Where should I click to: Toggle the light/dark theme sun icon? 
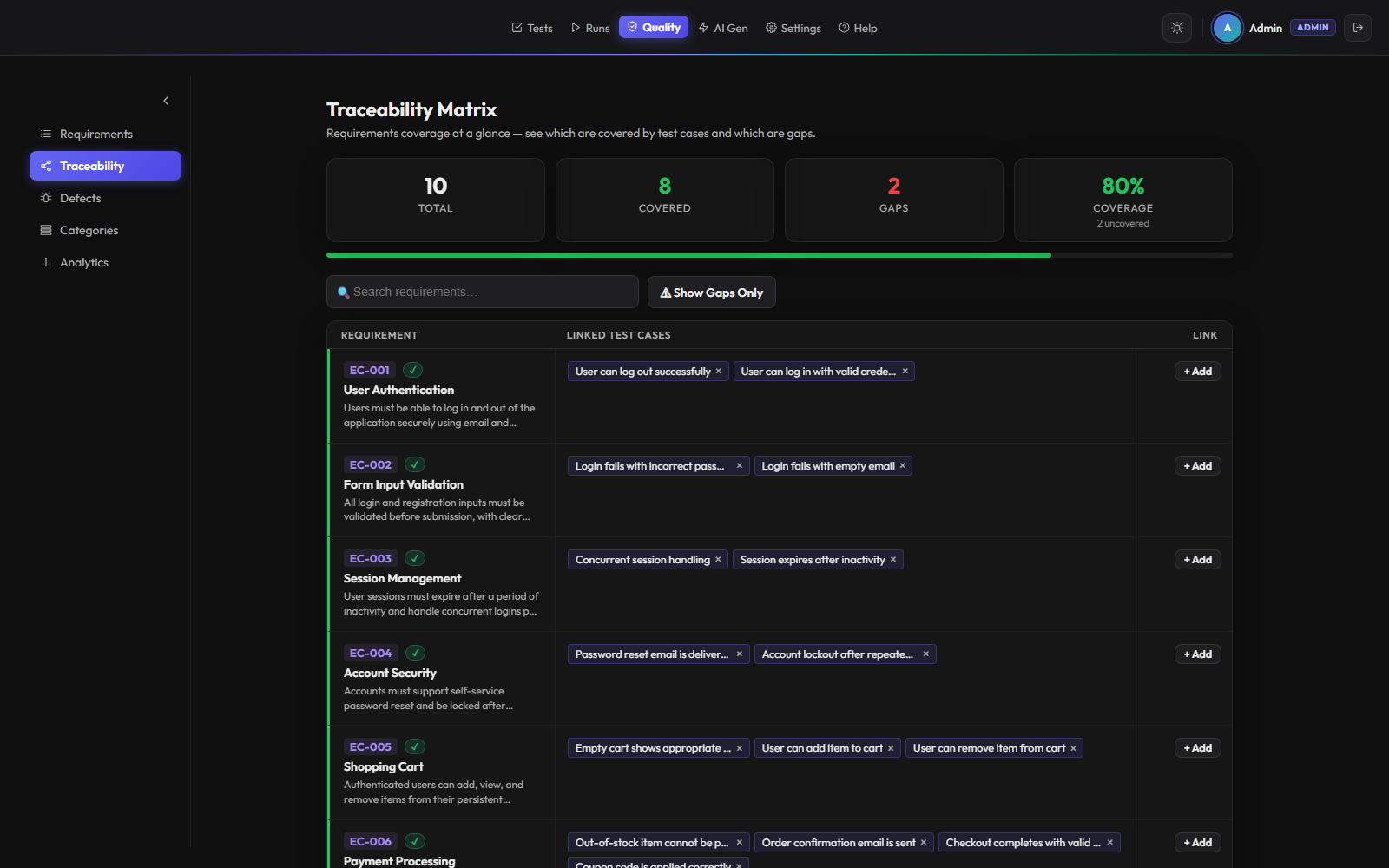[1176, 28]
